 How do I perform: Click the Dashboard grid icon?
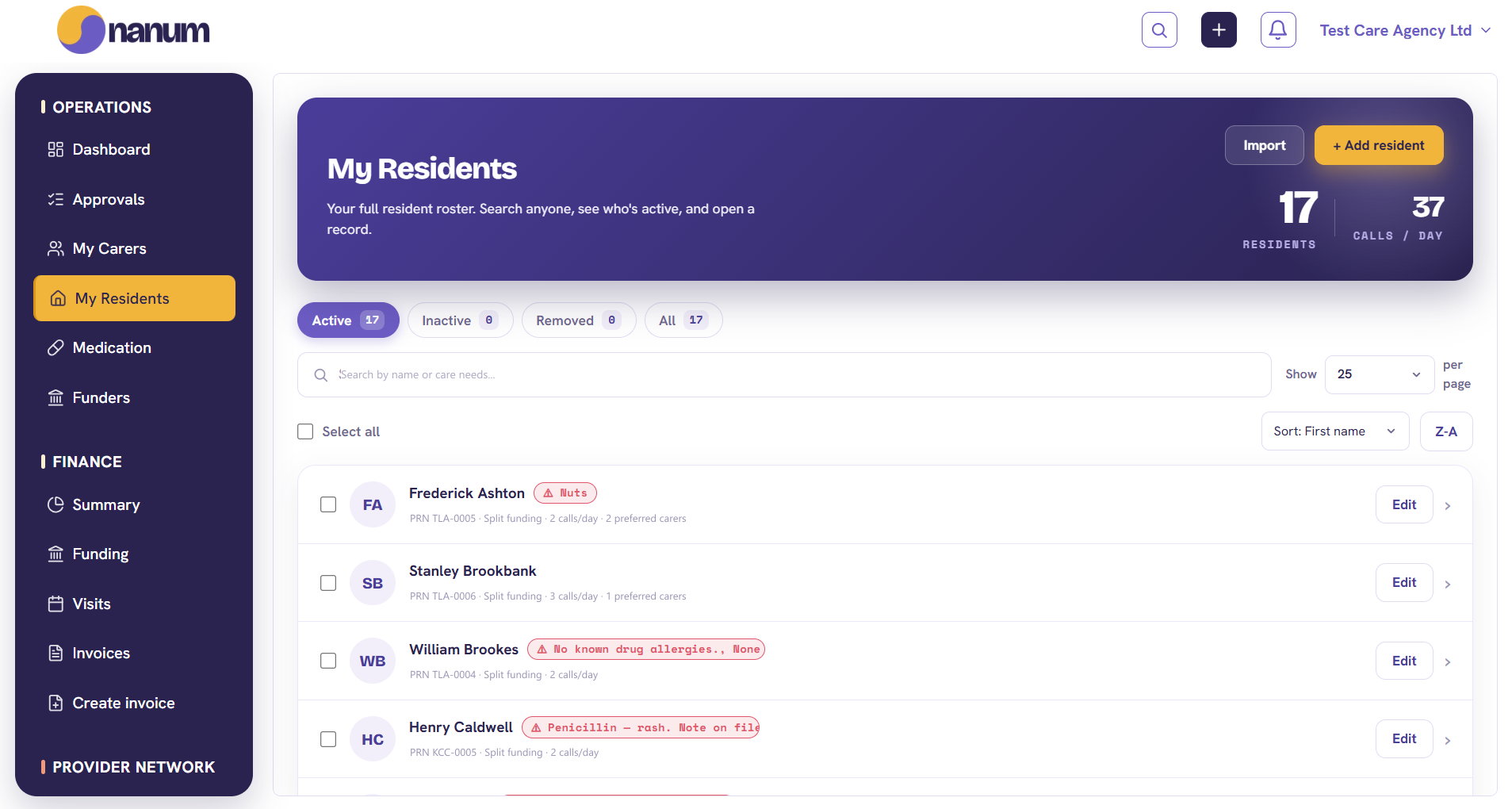pos(56,149)
